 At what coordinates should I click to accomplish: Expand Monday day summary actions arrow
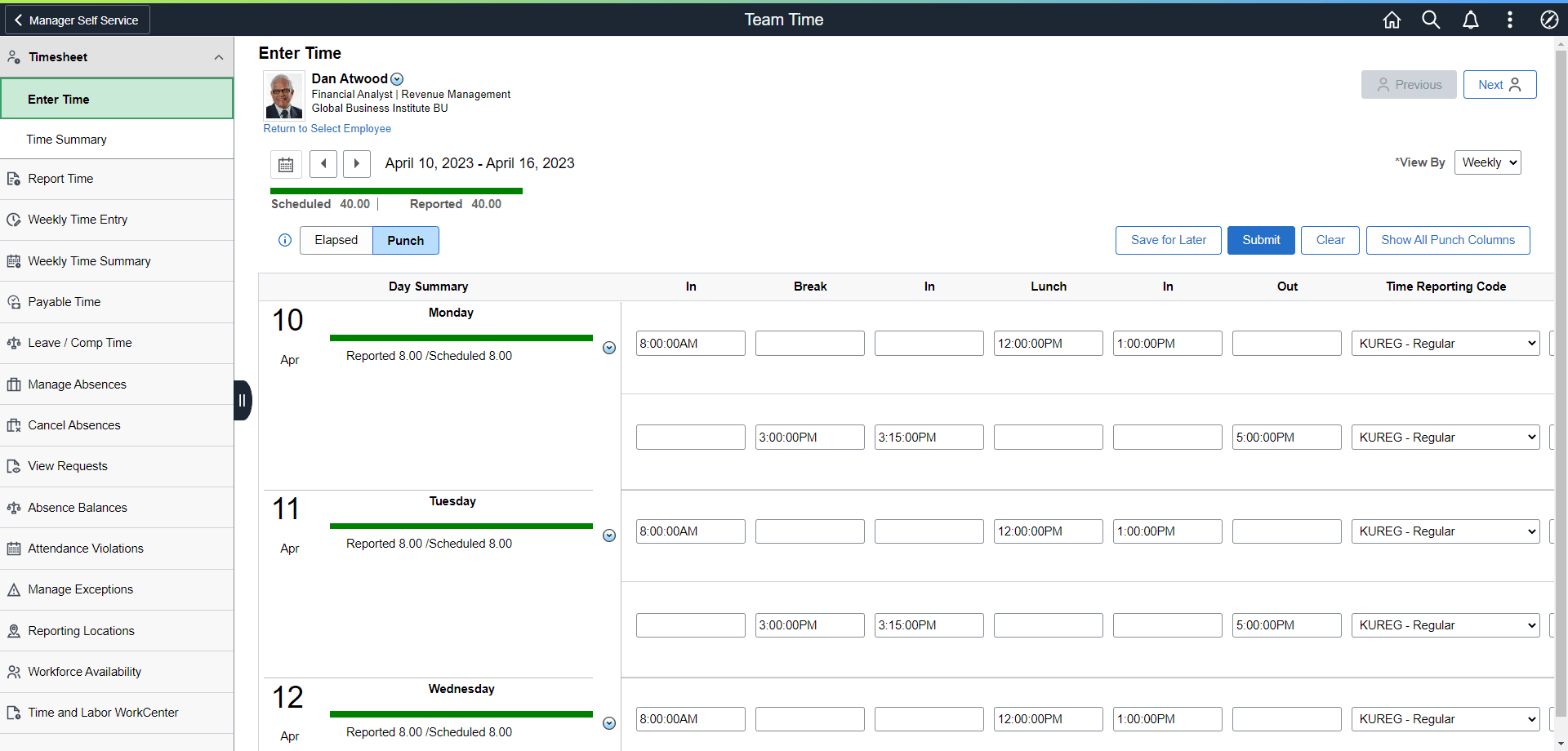[609, 348]
